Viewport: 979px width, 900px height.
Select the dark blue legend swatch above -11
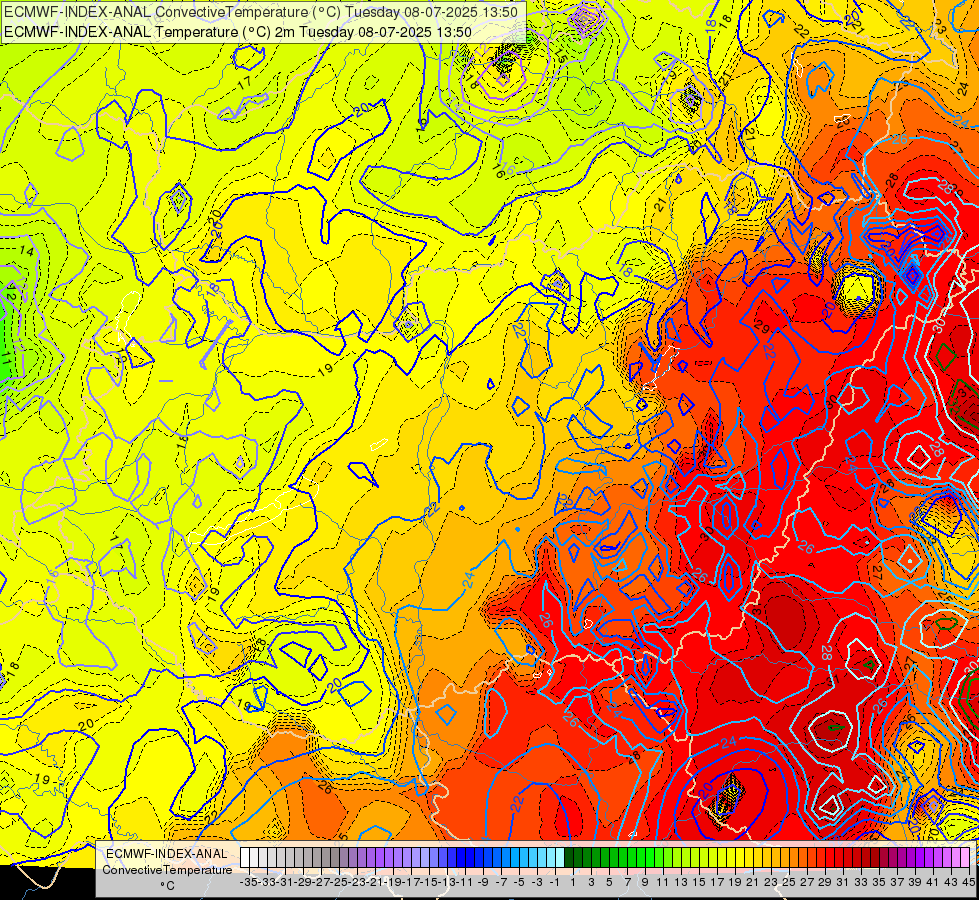461,858
